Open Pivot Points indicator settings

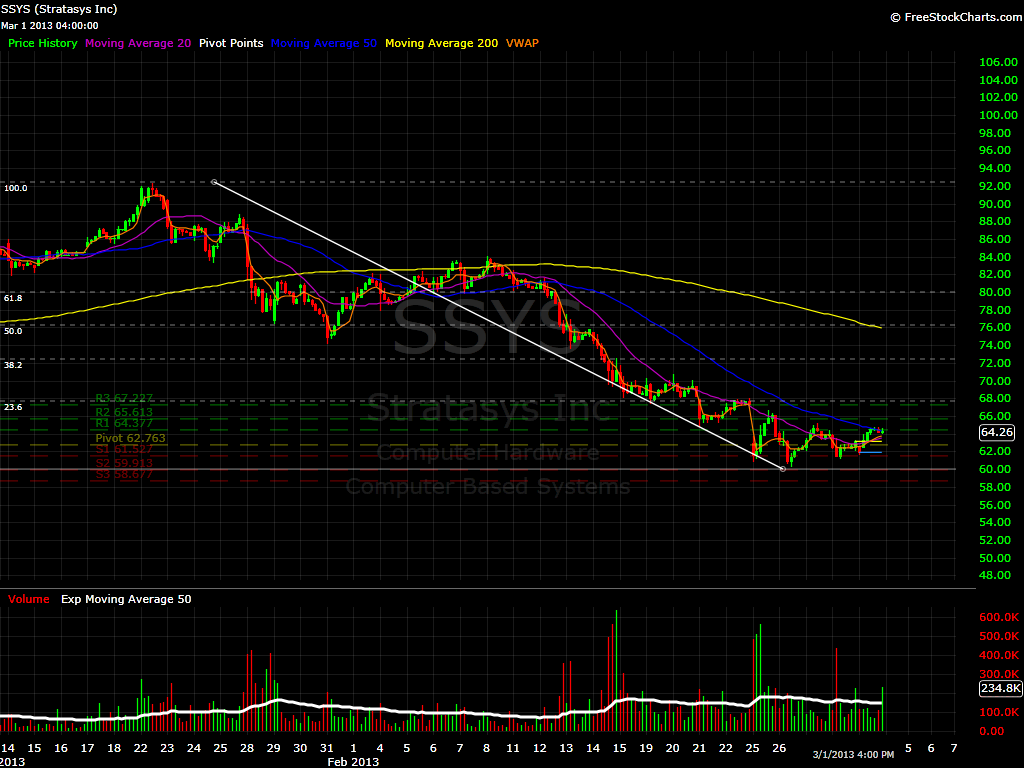point(232,43)
